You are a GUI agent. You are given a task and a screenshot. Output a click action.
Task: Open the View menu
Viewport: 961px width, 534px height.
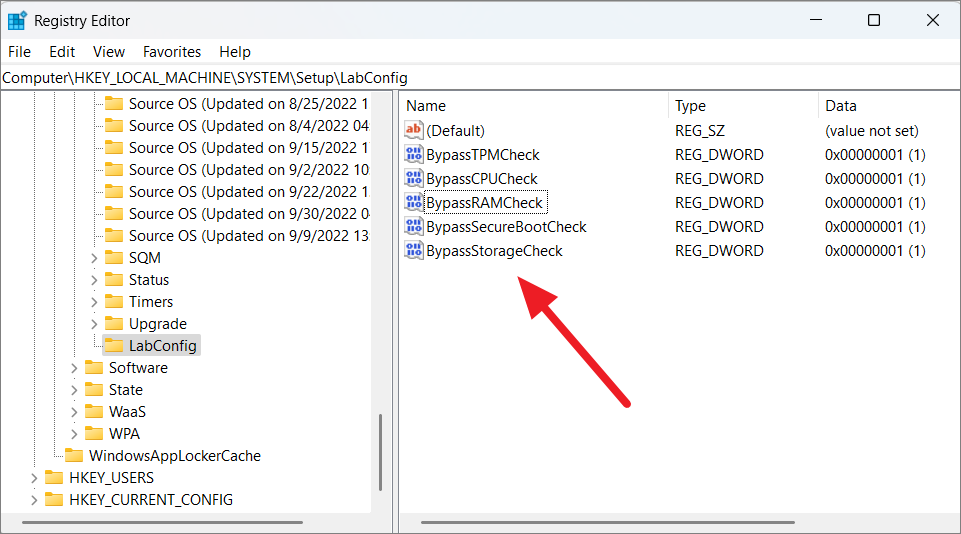point(109,51)
